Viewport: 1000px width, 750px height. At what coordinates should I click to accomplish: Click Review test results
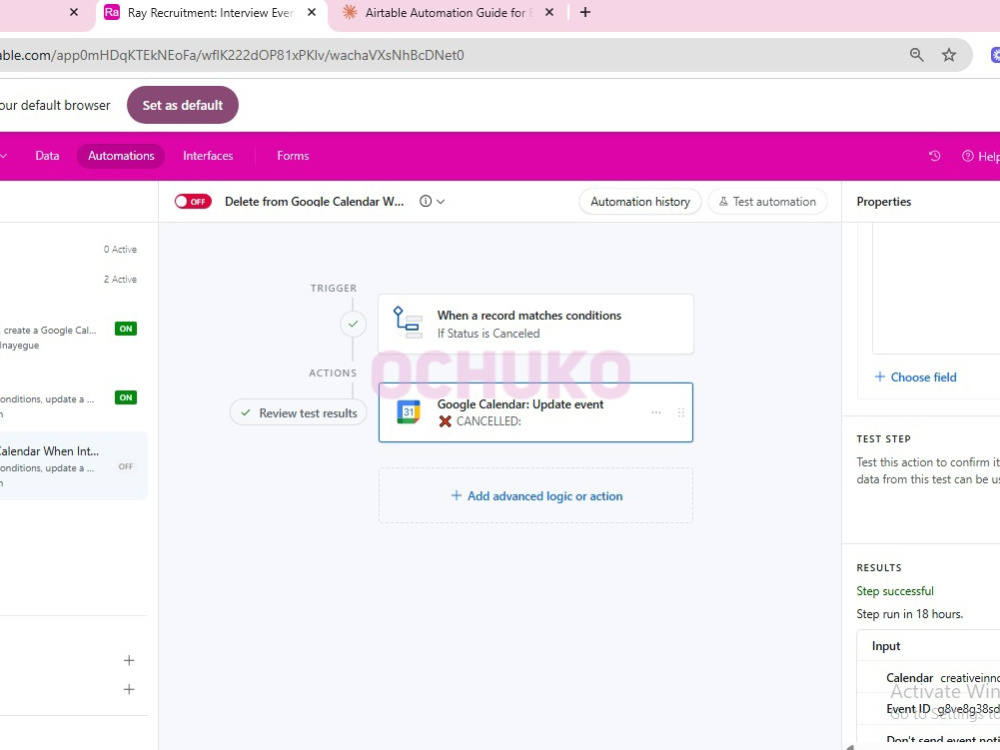point(298,413)
